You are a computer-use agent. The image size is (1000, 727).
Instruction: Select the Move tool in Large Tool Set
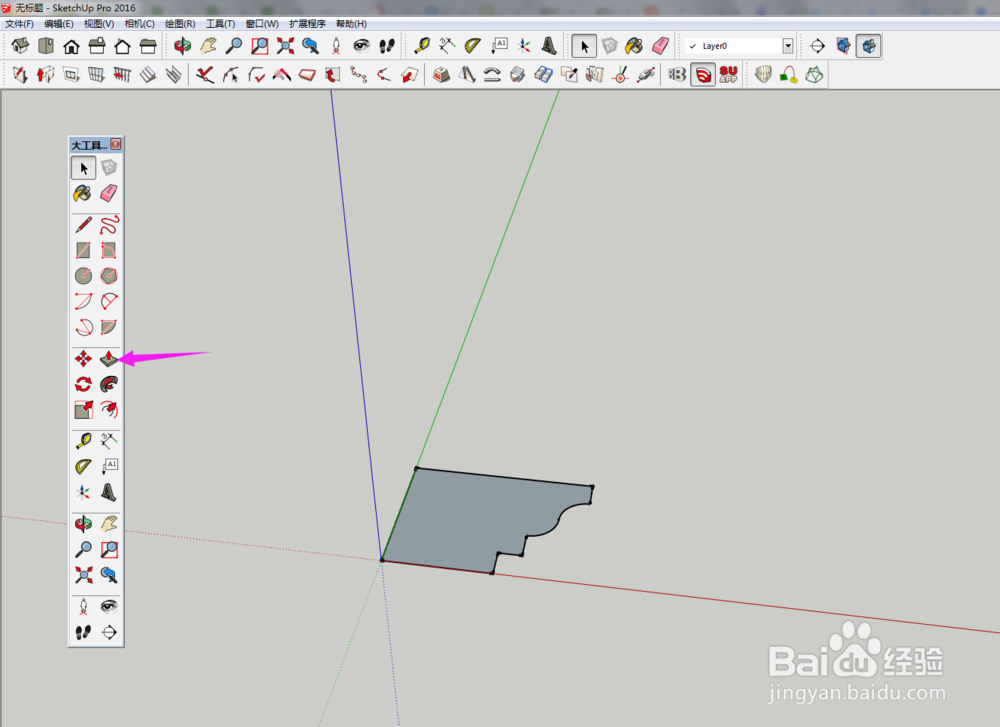click(x=84, y=359)
